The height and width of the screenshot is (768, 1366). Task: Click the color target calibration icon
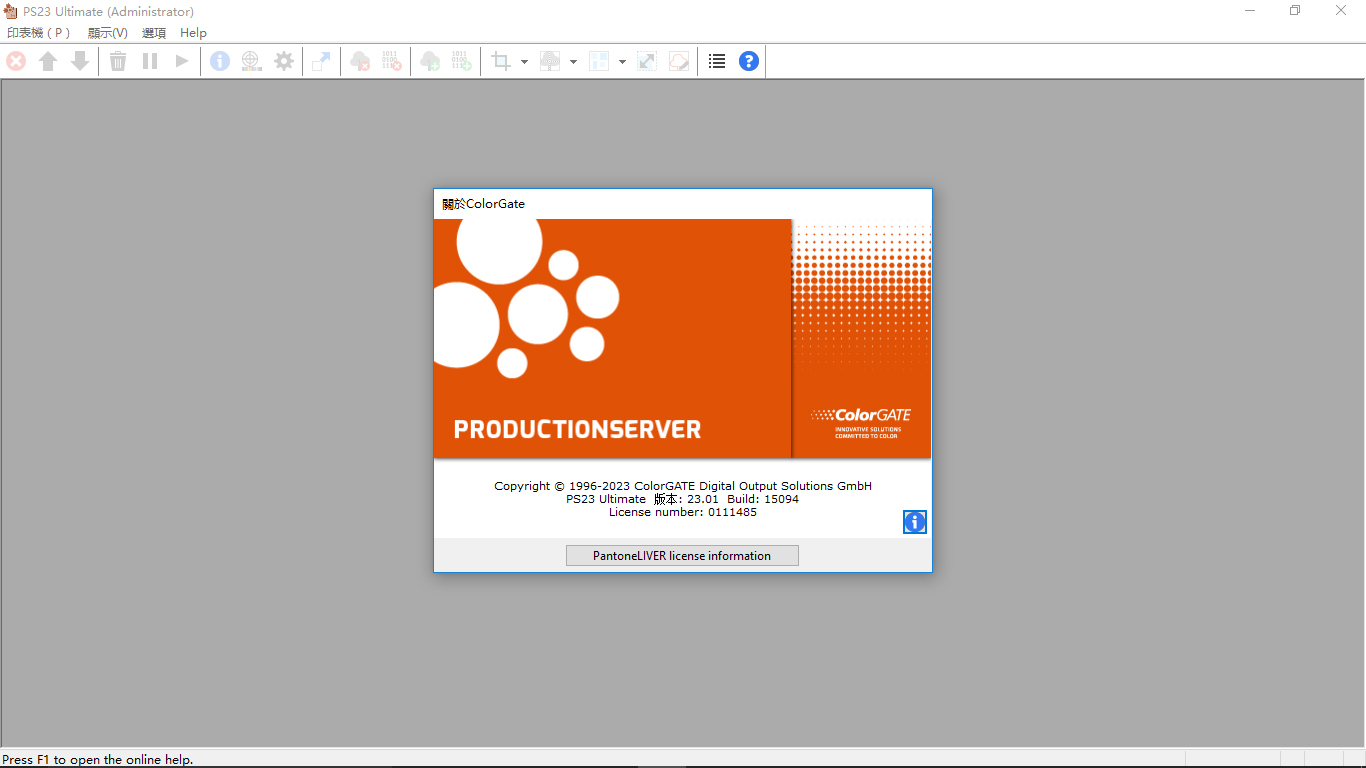coord(252,61)
